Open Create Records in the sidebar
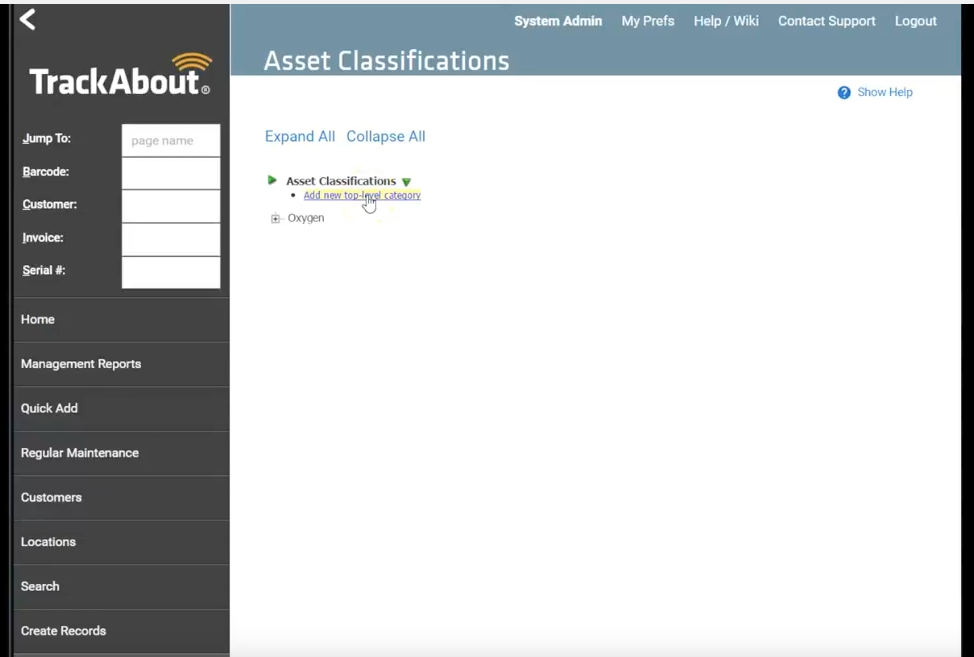The height and width of the screenshot is (657, 974). [x=122, y=631]
